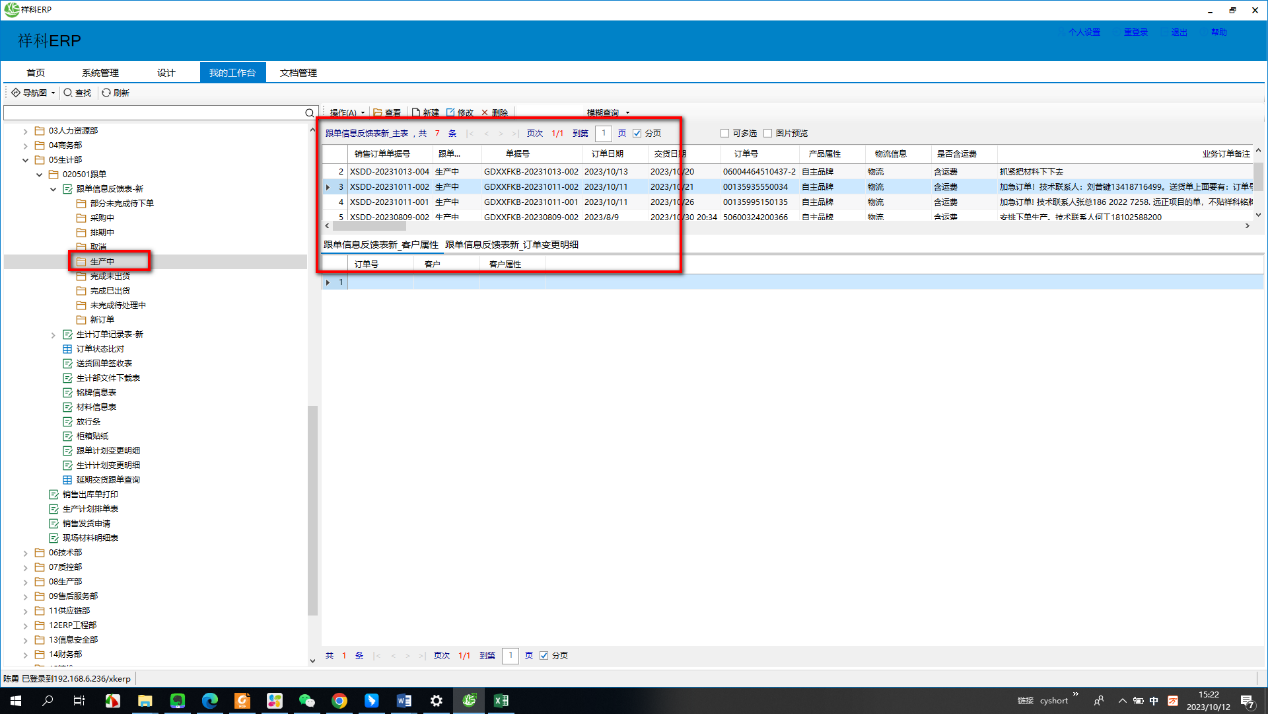Open Microsoft Edge from the taskbar
This screenshot has height=714, width=1268.
pos(210,701)
